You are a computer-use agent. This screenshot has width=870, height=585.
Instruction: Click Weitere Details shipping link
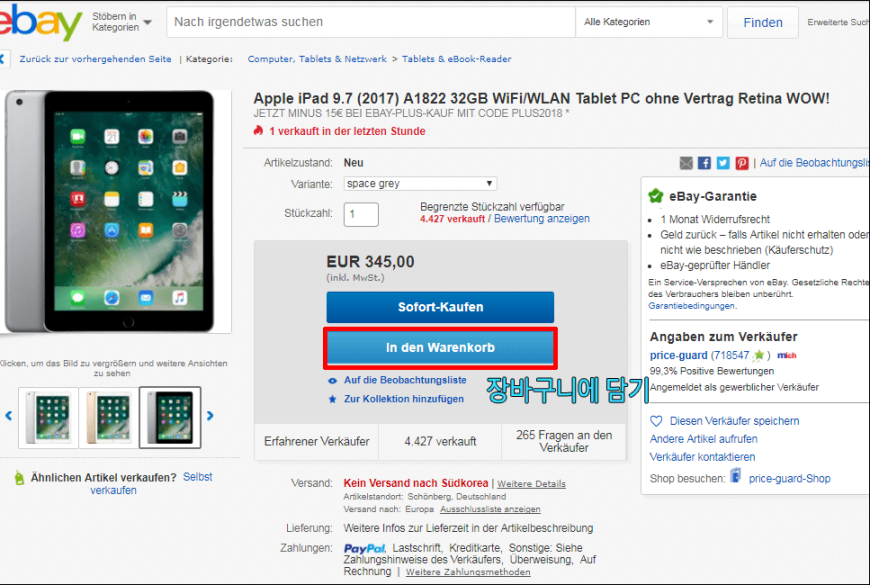point(532,484)
